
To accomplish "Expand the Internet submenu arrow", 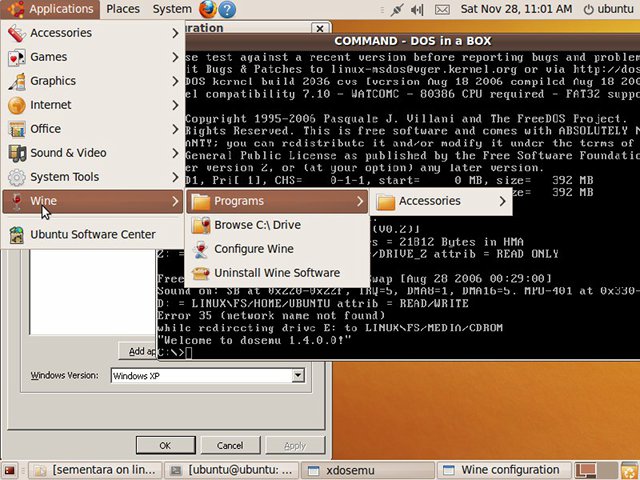I will [176, 105].
